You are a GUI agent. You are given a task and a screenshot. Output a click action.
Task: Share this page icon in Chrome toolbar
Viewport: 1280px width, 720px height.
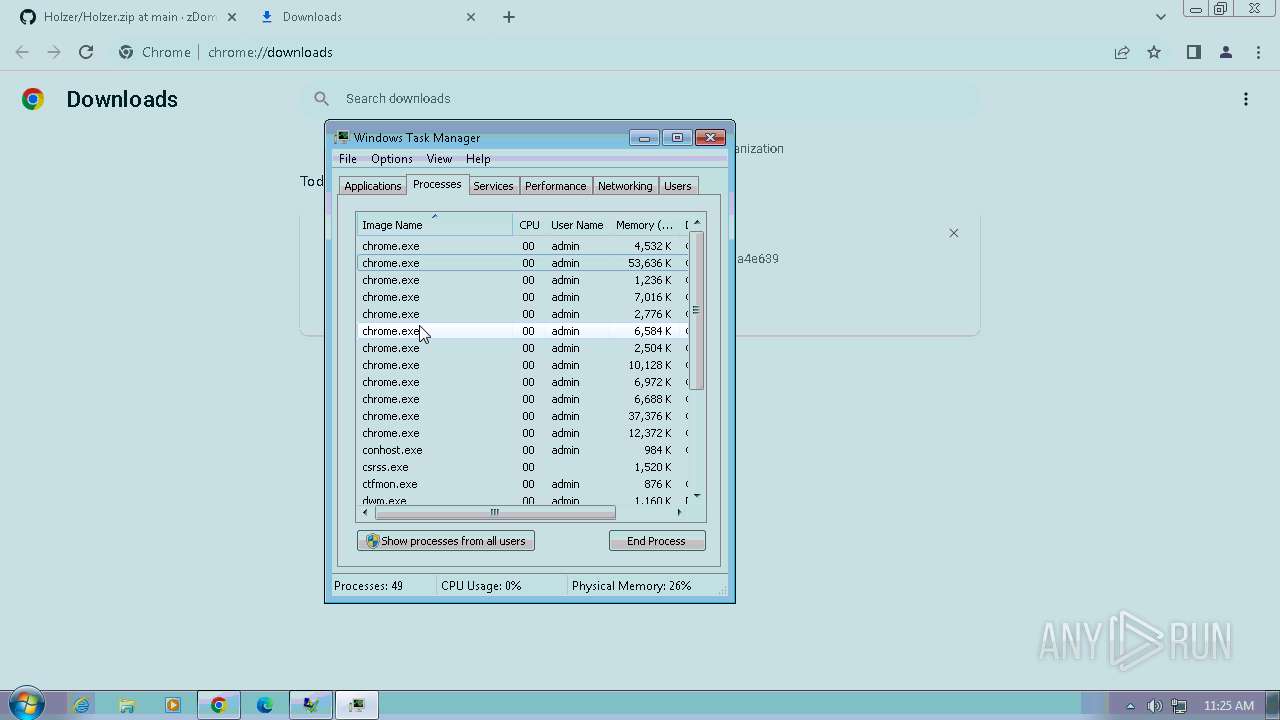click(x=1122, y=53)
